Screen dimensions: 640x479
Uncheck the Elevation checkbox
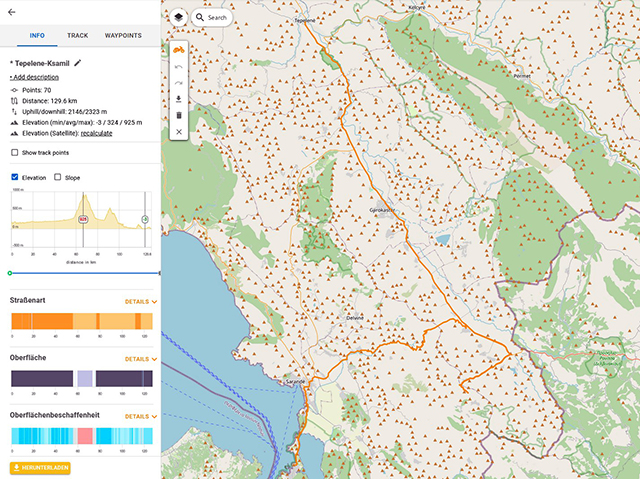14,177
